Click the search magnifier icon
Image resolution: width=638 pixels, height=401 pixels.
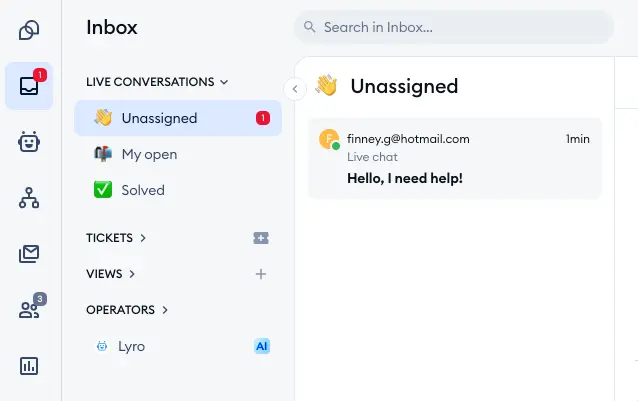coord(310,27)
